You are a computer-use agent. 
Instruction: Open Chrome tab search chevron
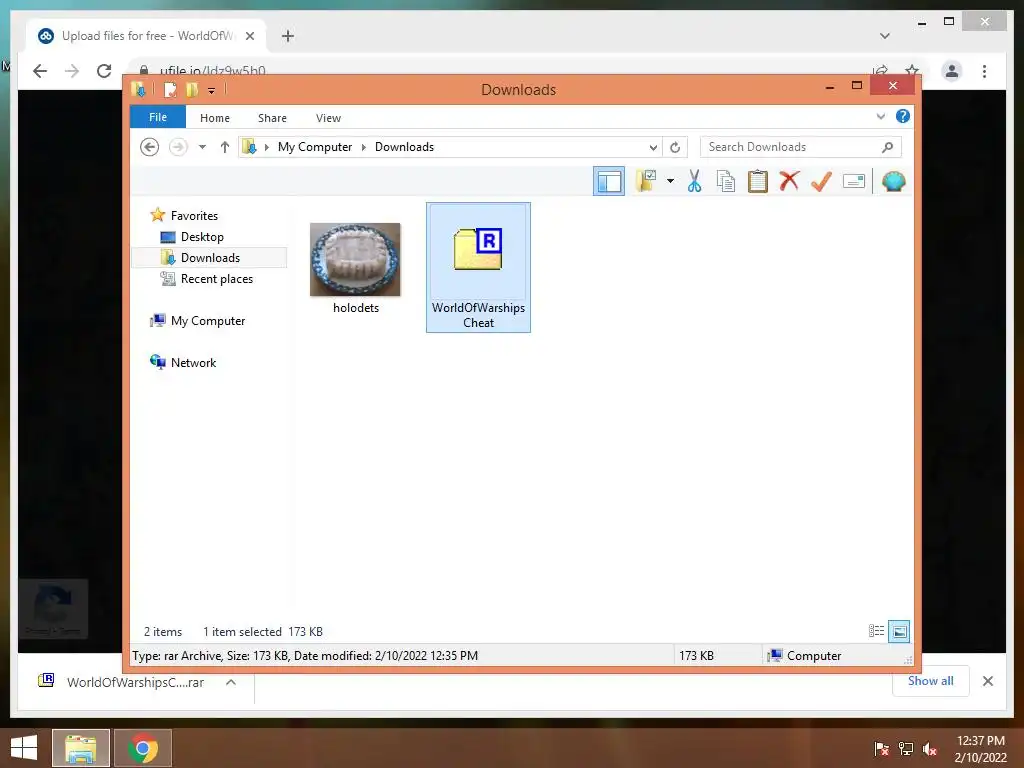click(x=884, y=36)
